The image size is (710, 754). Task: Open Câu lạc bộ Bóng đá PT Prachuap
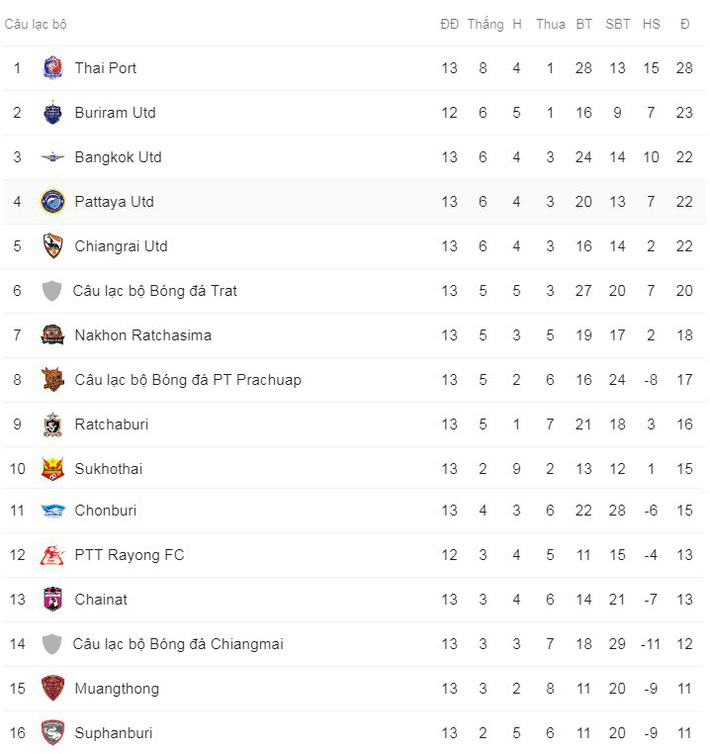[187, 380]
